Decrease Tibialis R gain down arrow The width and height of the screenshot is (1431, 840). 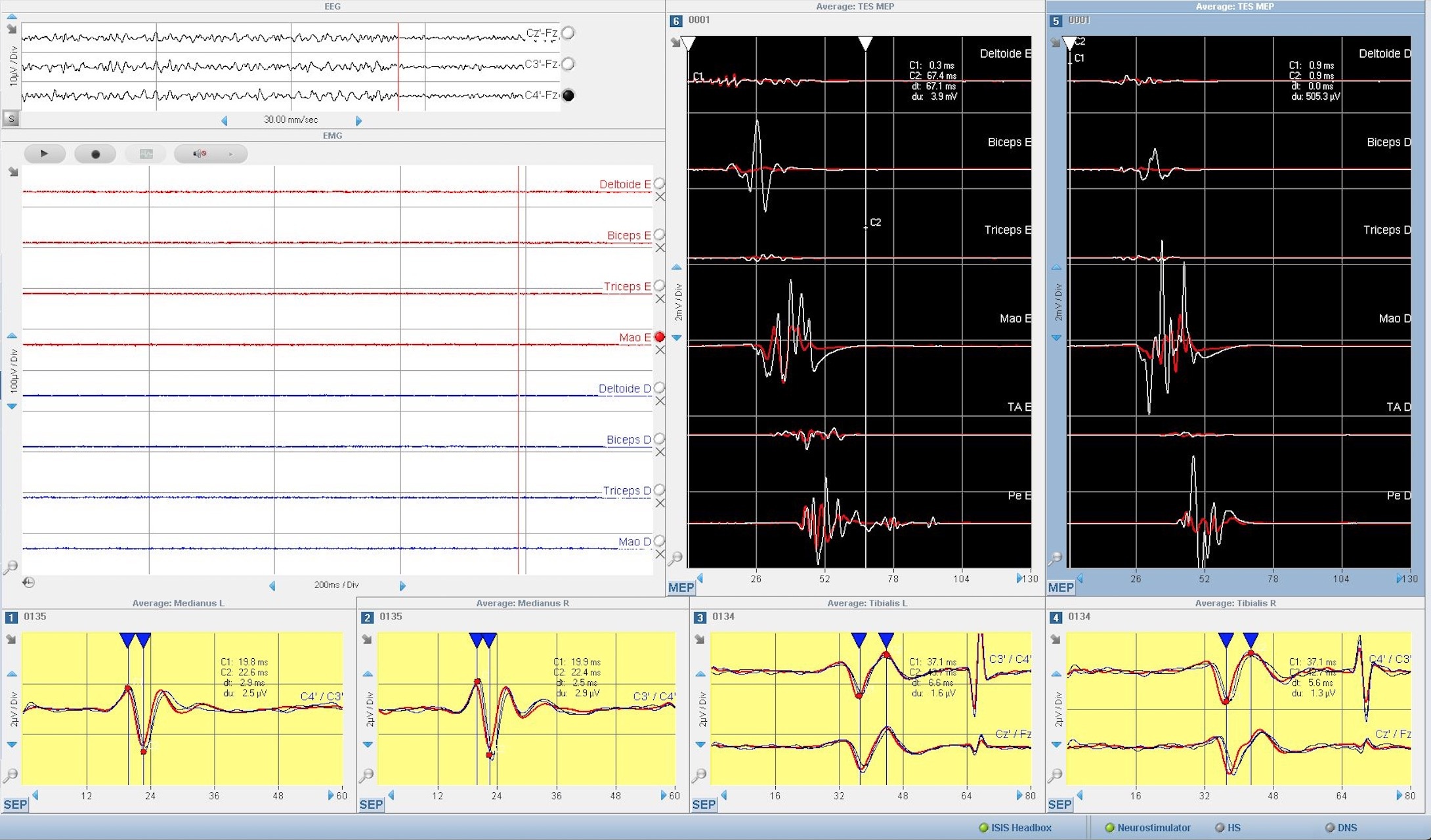[1056, 744]
